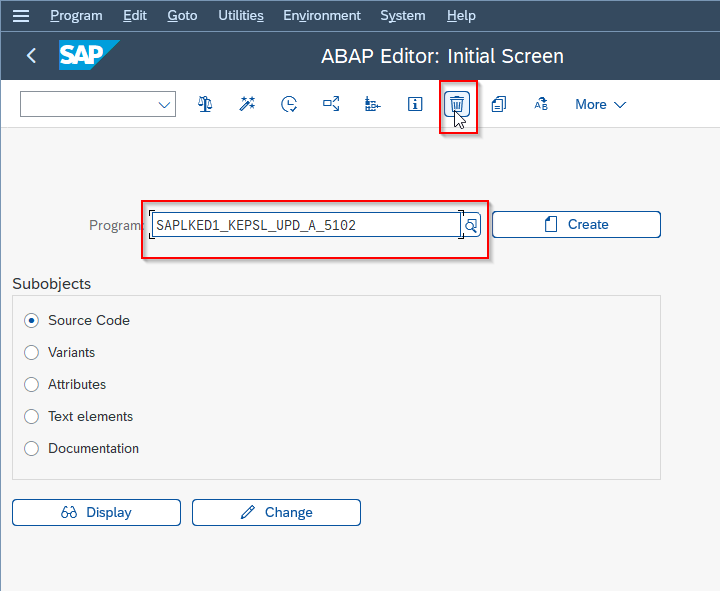Display object list hierarchy icon
The image size is (720, 591).
point(372,104)
